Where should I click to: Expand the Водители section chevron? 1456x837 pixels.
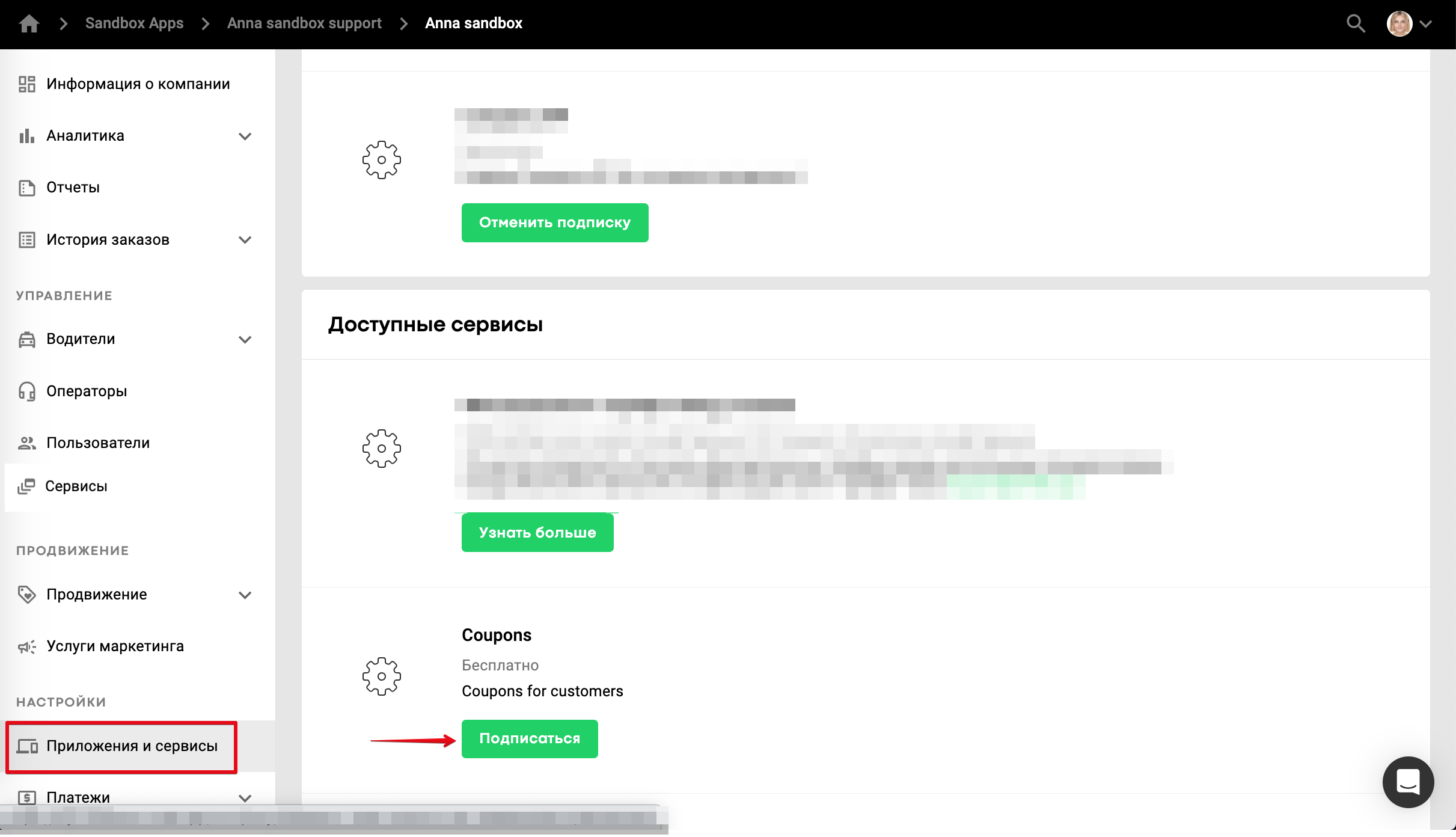pos(245,339)
